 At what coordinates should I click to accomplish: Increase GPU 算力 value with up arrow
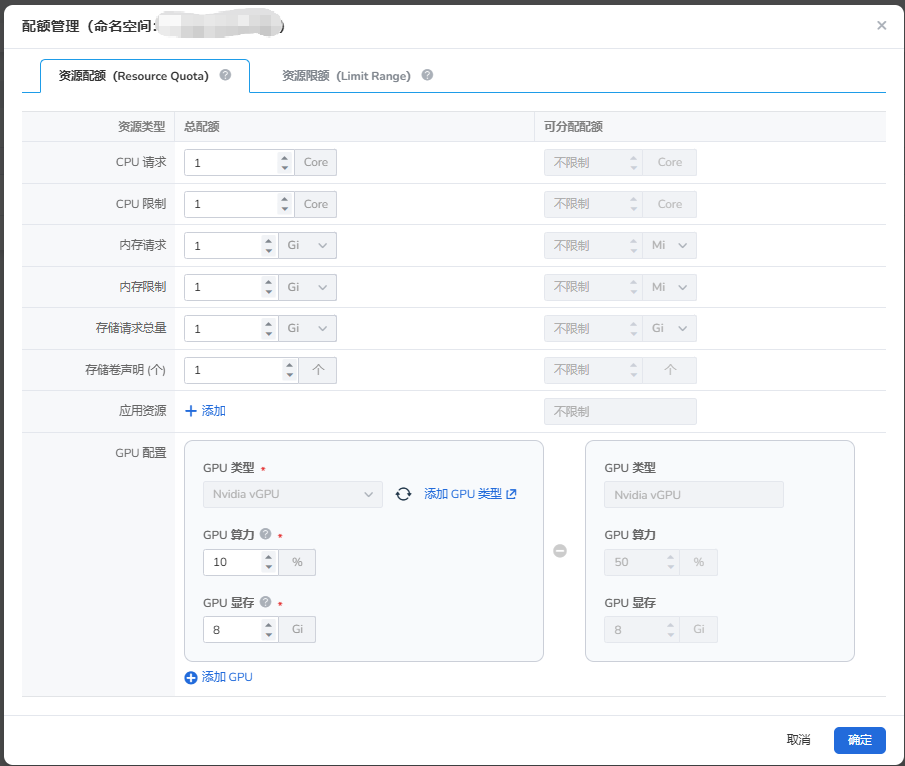coord(268,557)
